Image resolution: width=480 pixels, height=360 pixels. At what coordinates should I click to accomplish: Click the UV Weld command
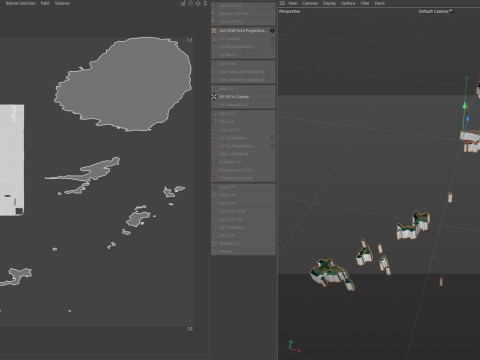[243, 55]
